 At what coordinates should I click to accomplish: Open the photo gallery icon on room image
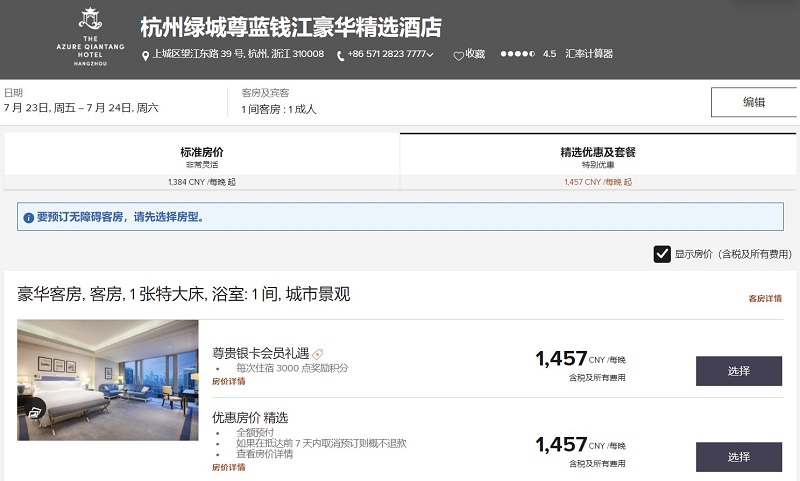tap(34, 411)
